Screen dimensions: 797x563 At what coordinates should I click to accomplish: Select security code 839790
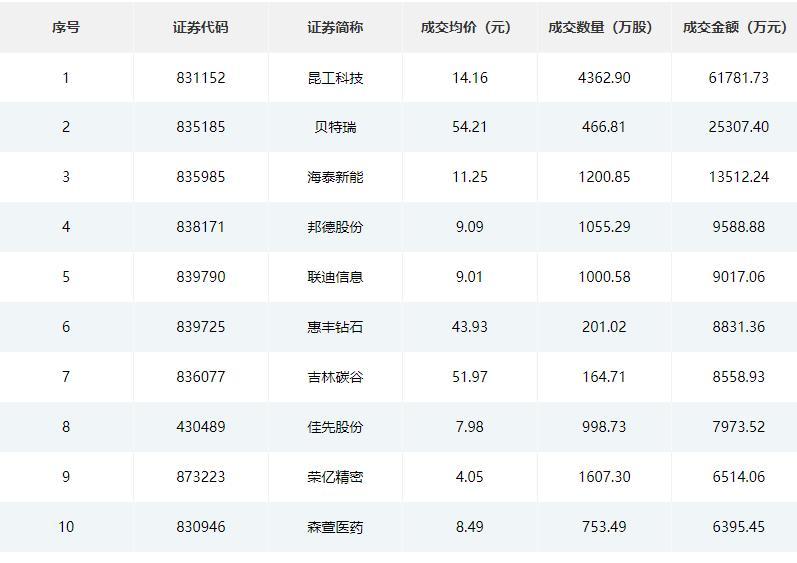point(201,277)
